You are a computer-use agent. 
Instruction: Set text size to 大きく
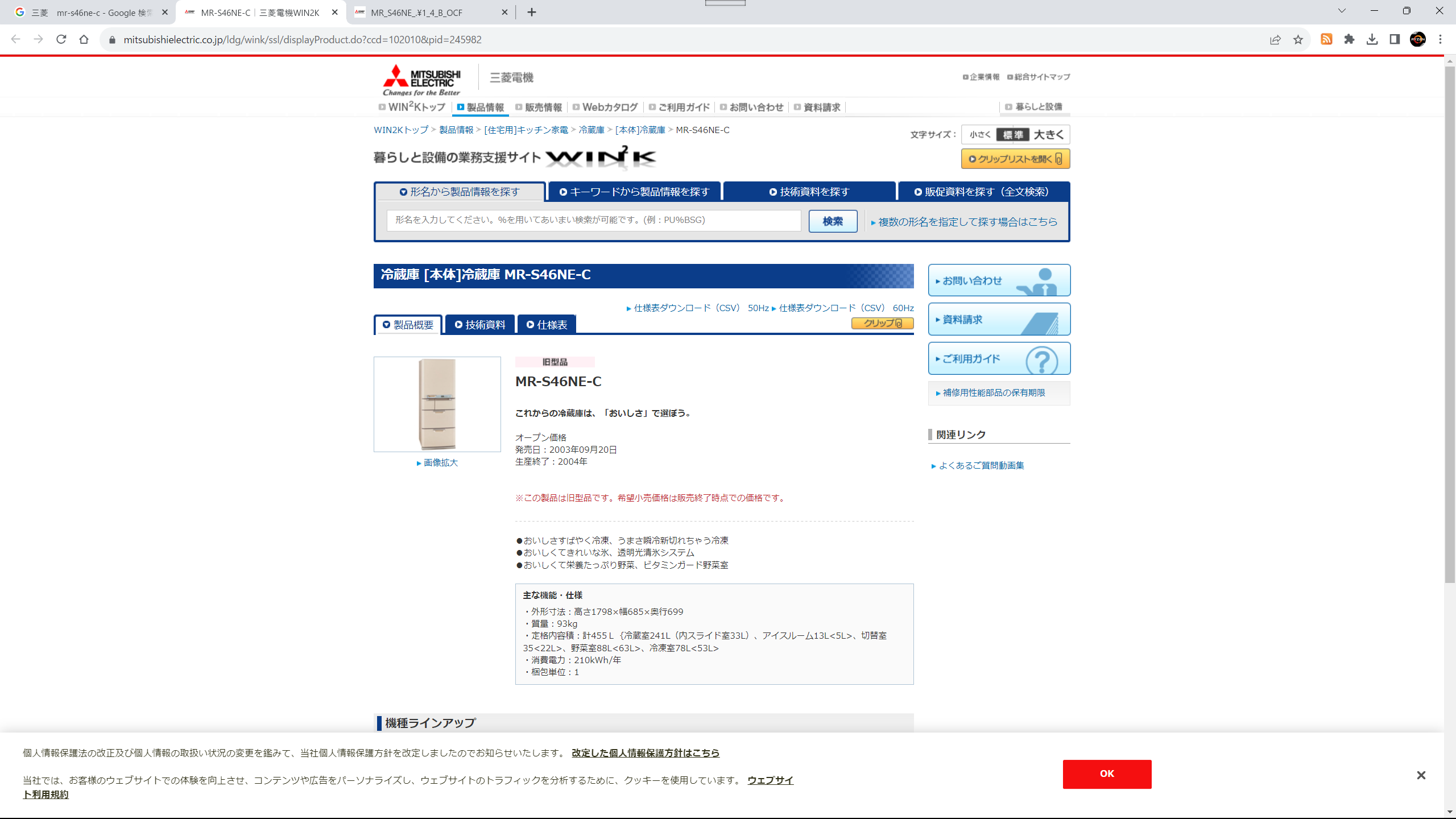1049,135
